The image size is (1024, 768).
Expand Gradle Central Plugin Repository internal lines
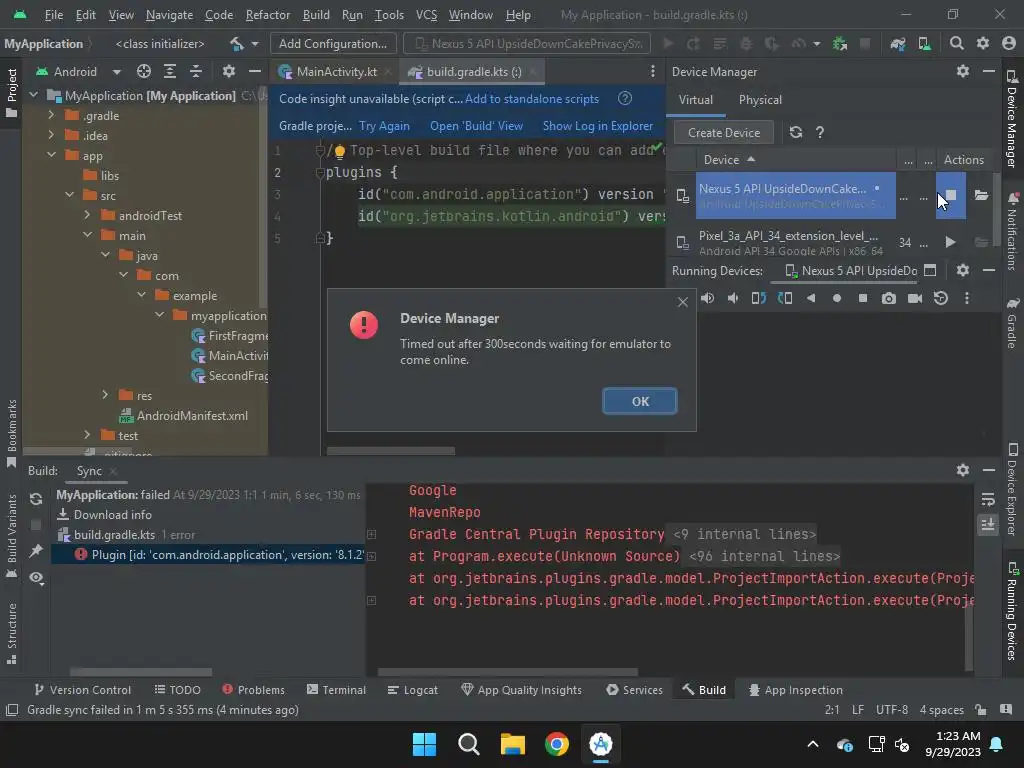click(372, 534)
